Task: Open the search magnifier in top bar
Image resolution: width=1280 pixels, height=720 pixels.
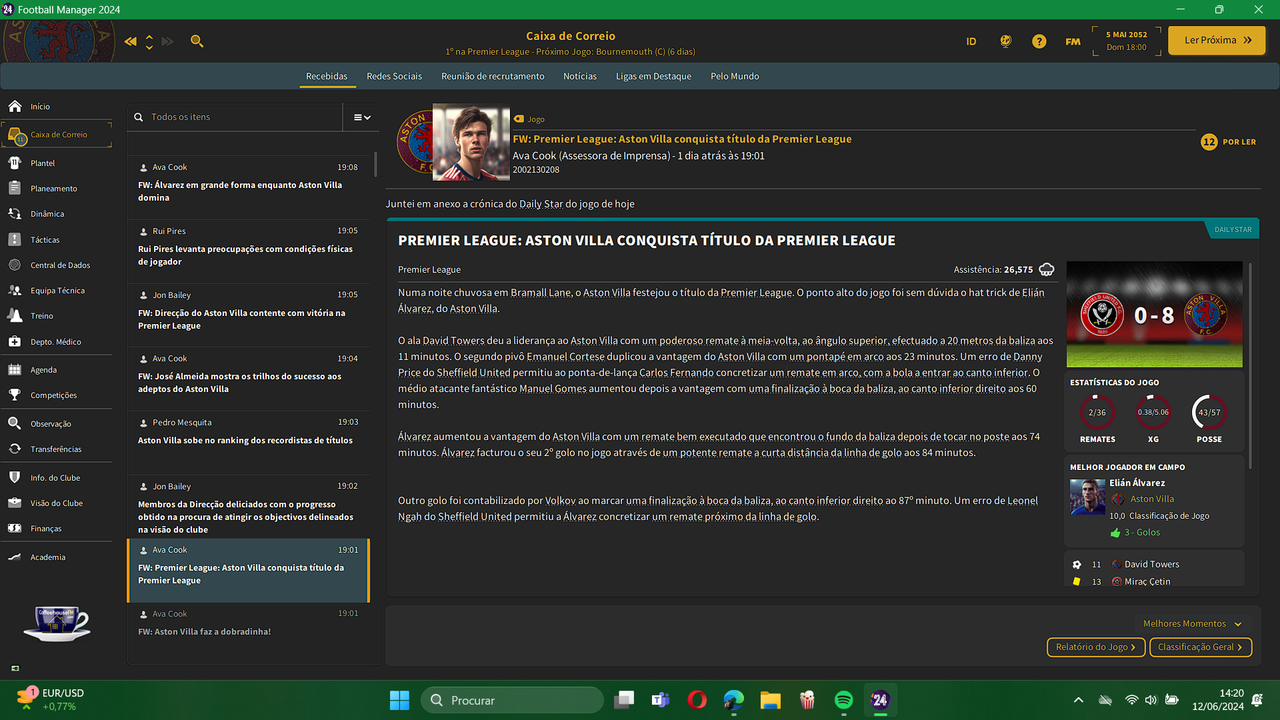Action: click(197, 41)
